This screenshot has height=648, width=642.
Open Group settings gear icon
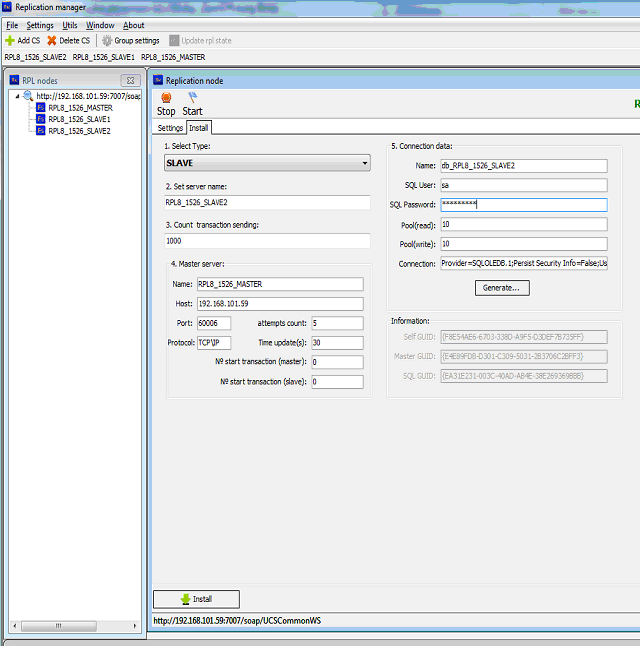pyautogui.click(x=107, y=41)
